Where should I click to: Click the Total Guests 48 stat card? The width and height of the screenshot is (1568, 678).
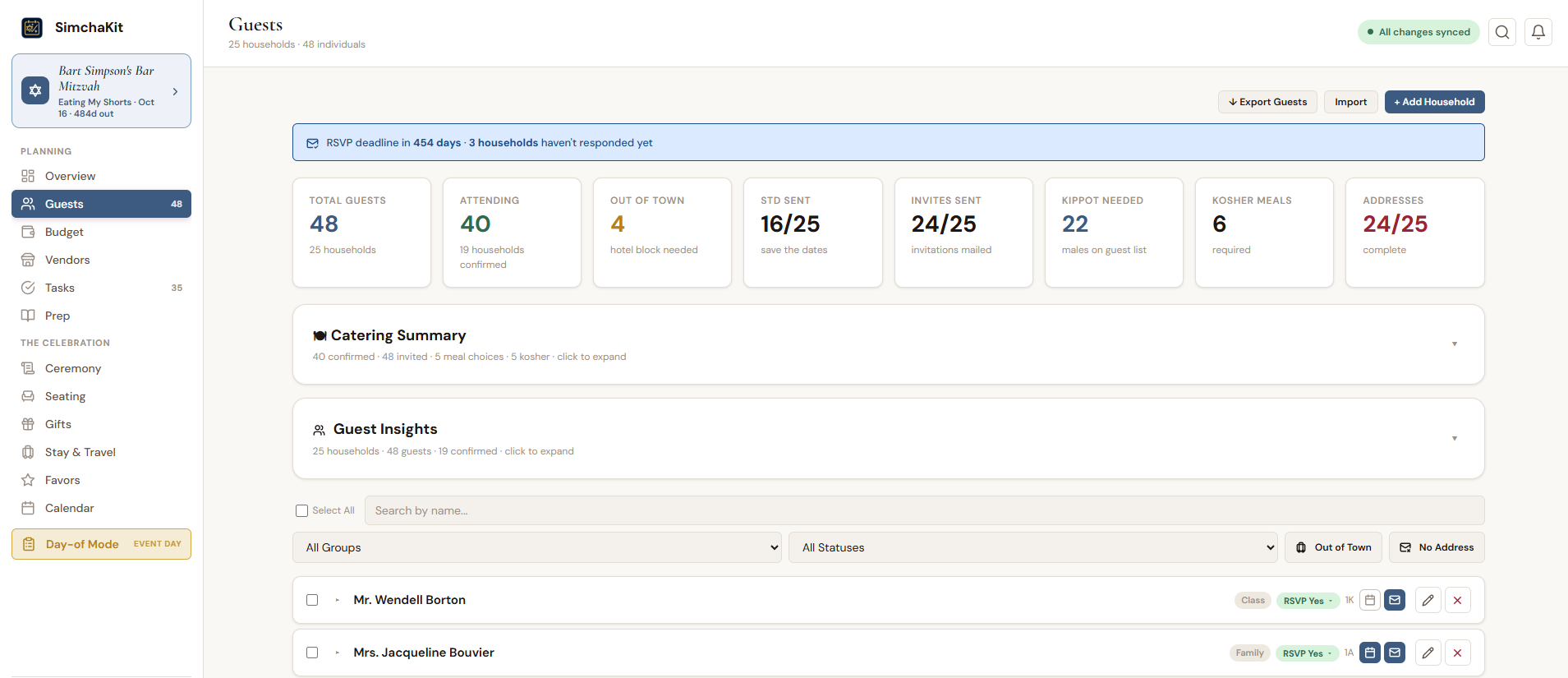(361, 233)
